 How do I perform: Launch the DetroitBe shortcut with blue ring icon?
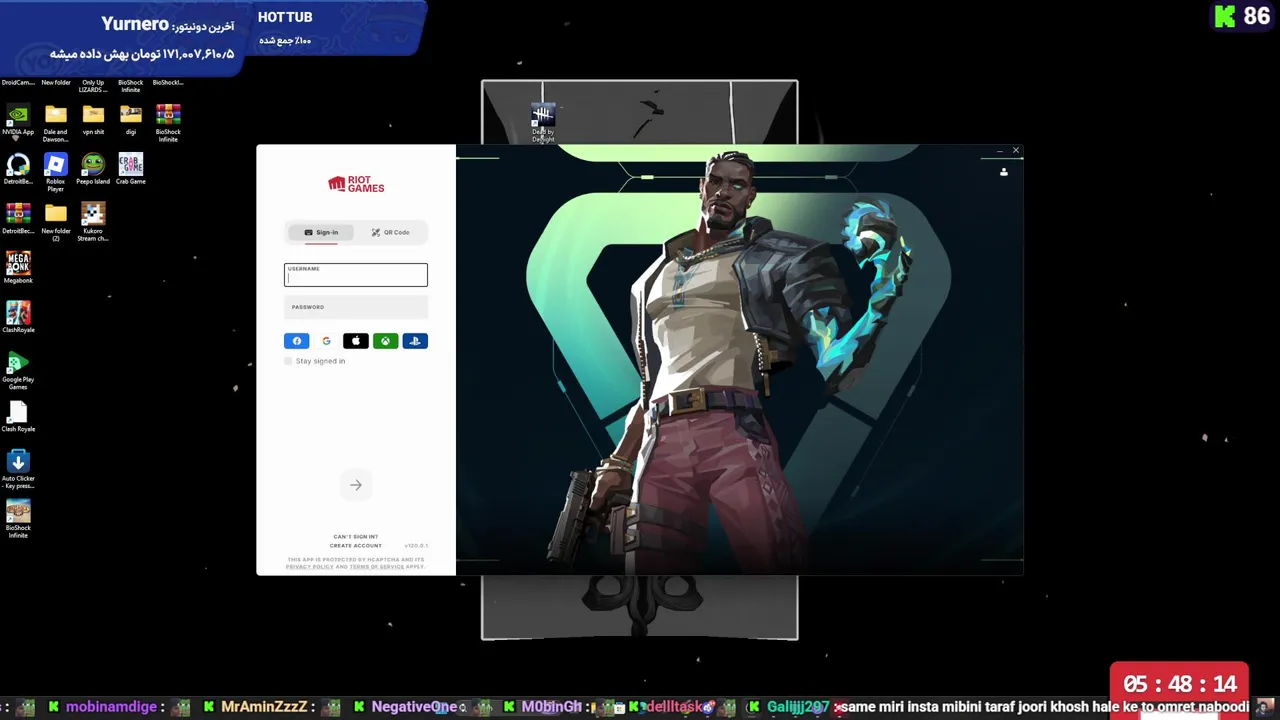click(x=18, y=169)
